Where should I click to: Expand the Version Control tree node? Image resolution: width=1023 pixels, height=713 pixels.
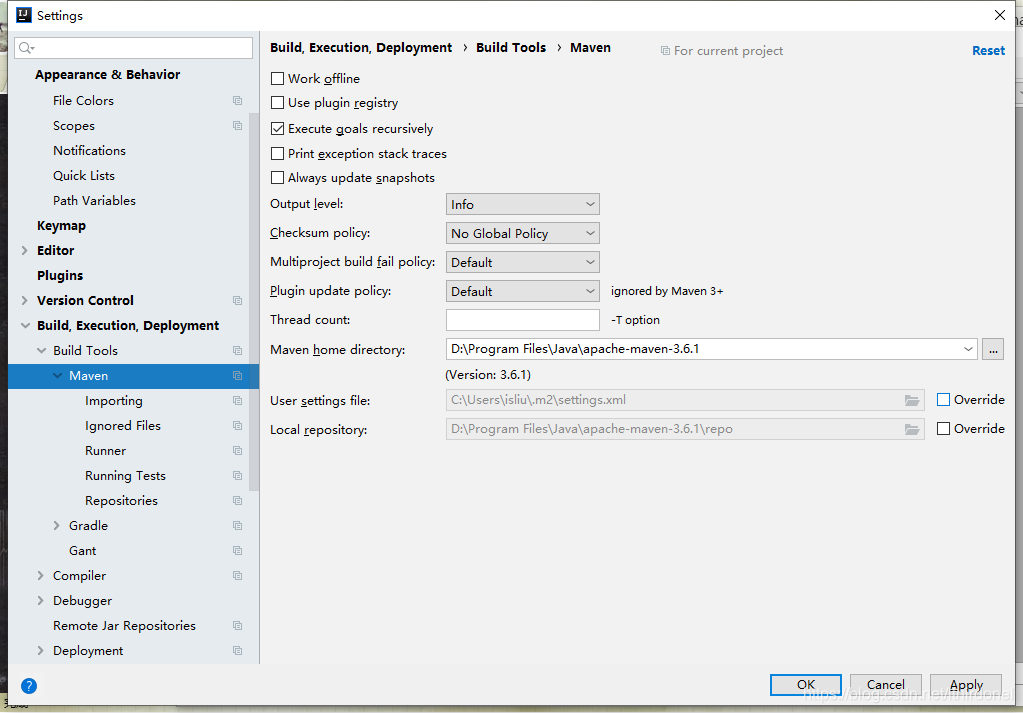[25, 300]
